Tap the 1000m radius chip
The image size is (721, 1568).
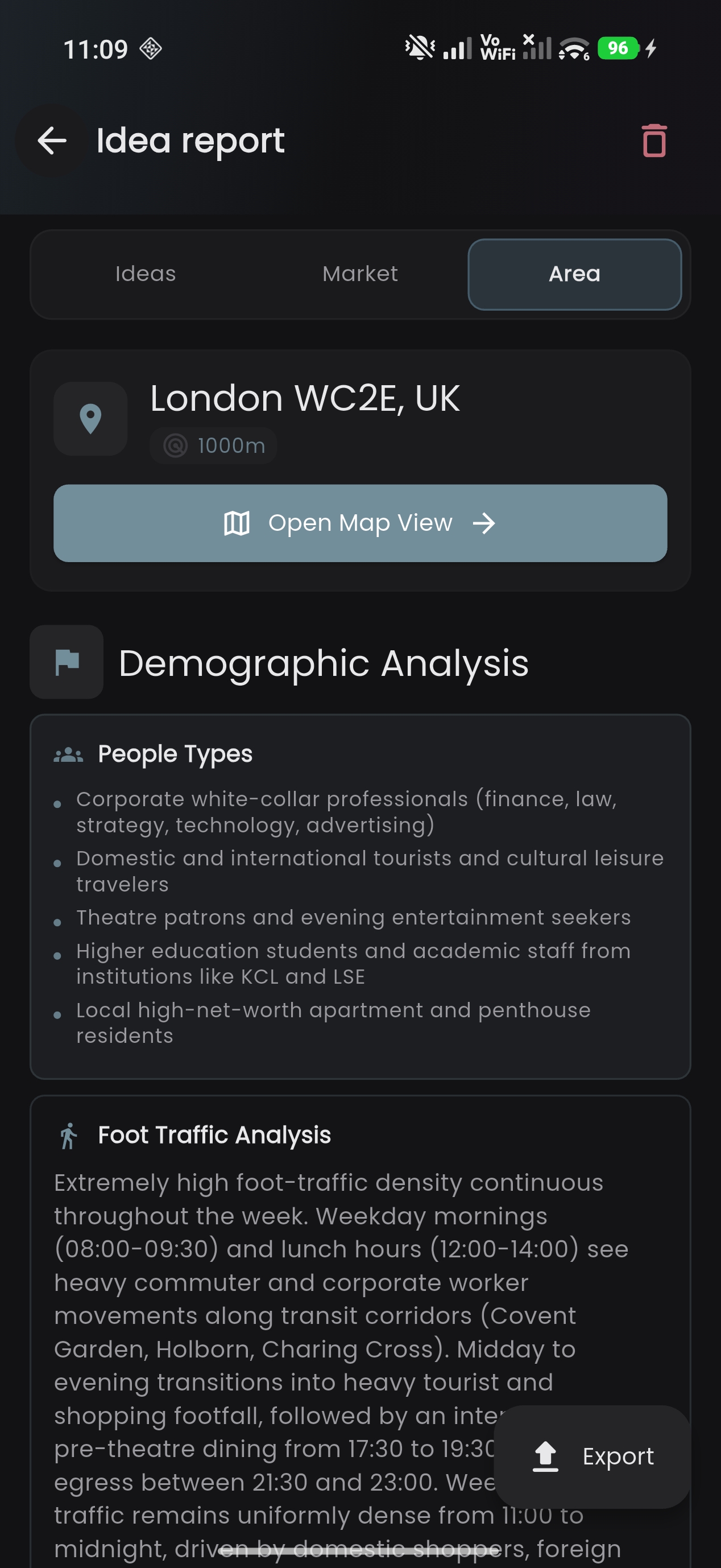pos(214,445)
